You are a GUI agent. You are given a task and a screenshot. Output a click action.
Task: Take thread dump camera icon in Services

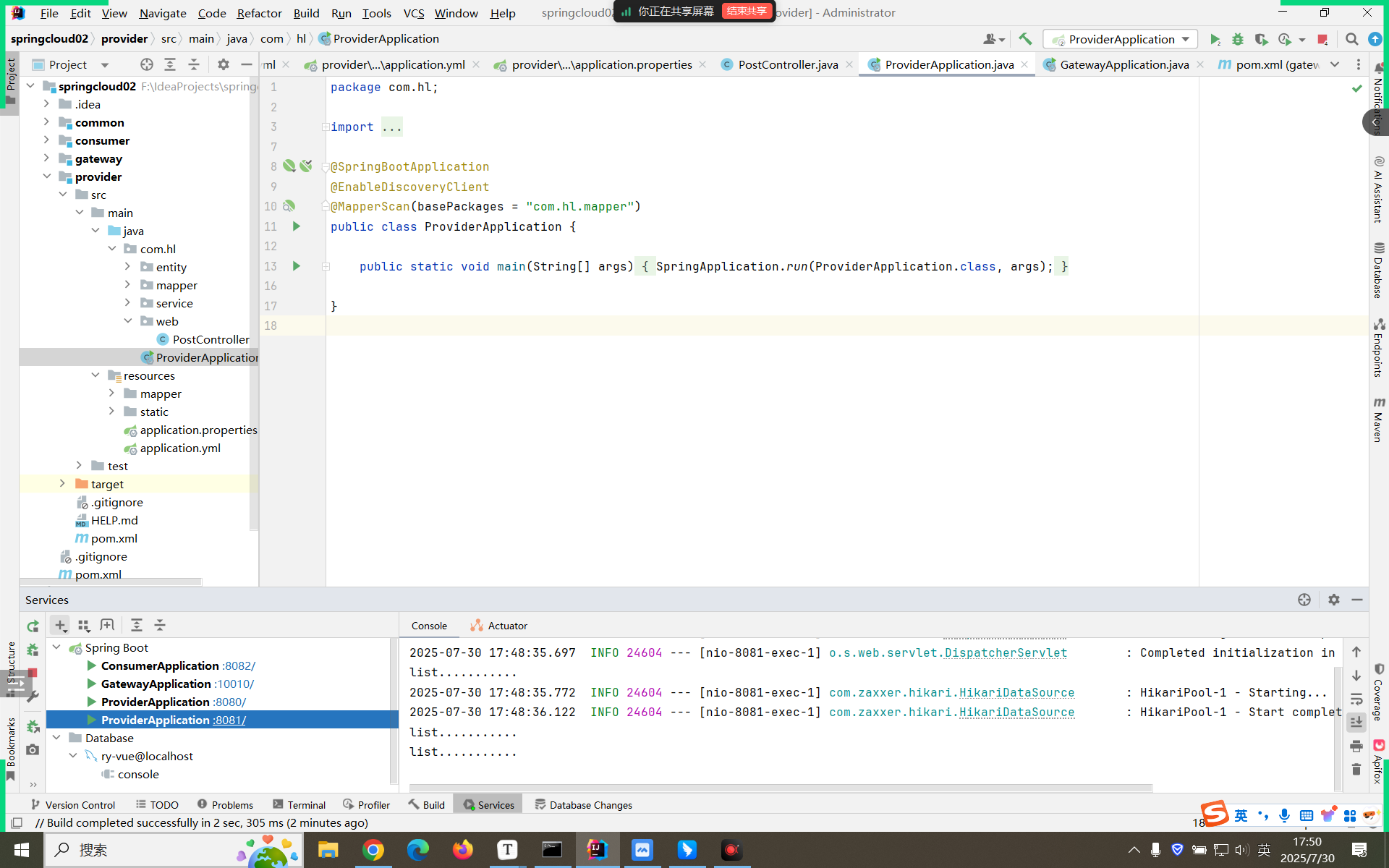33,750
